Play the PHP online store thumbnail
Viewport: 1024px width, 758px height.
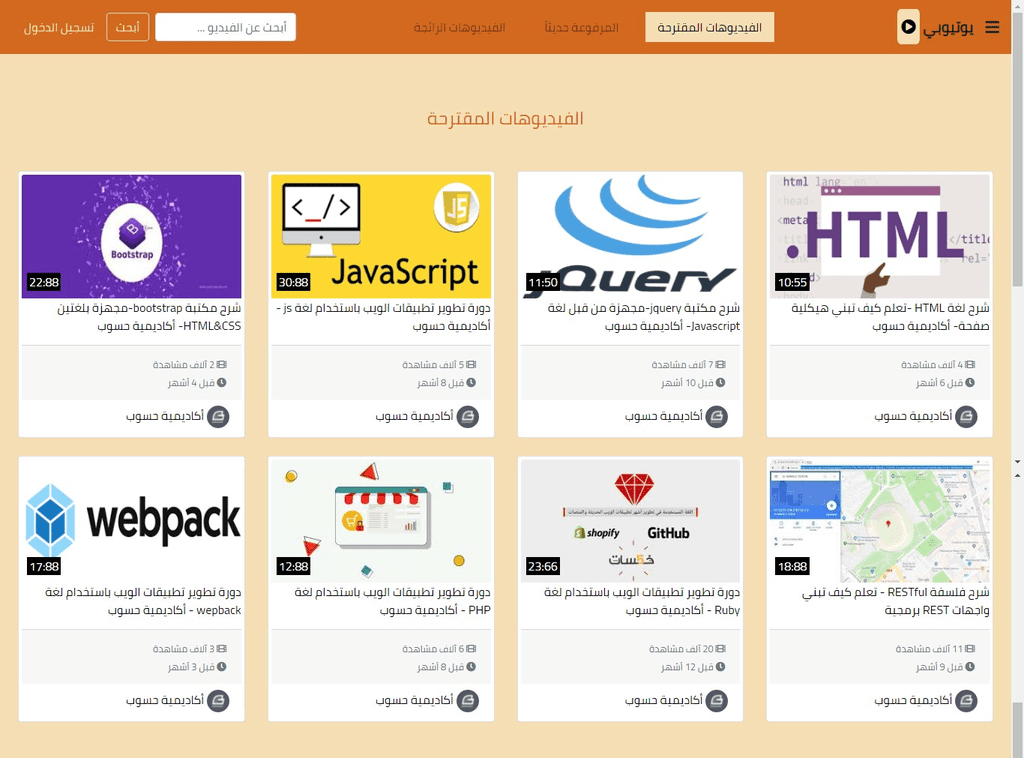pos(381,520)
